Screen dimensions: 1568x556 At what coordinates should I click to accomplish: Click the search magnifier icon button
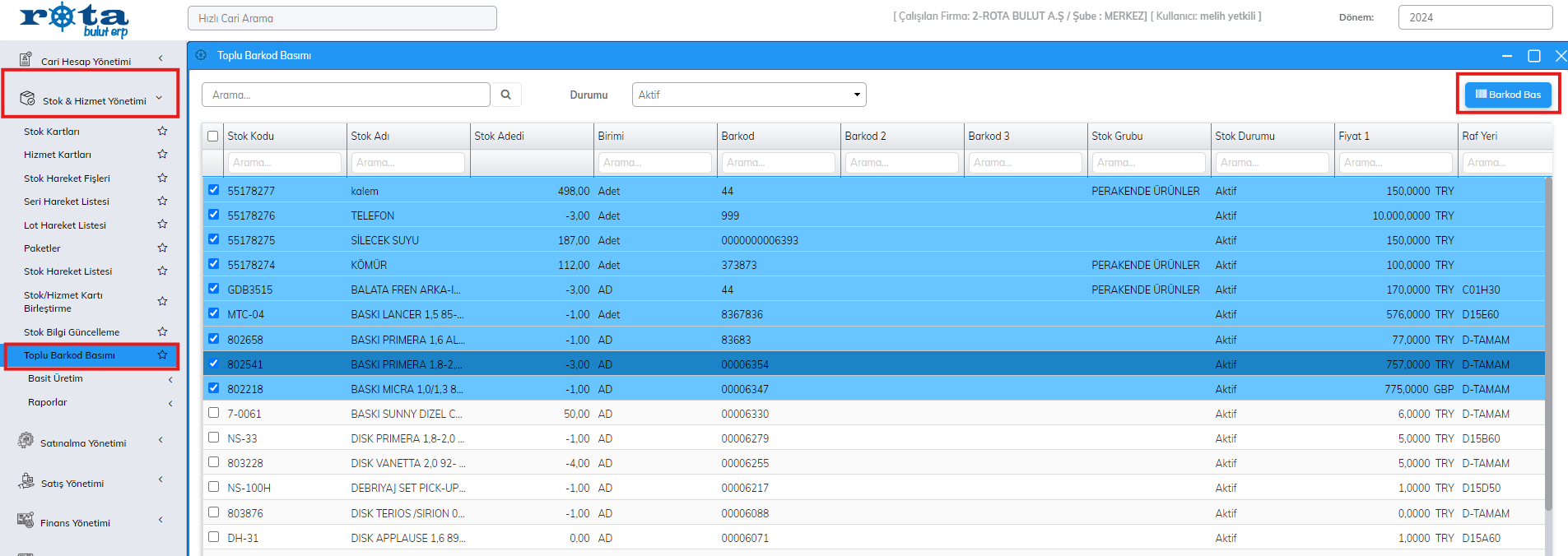pyautogui.click(x=506, y=95)
